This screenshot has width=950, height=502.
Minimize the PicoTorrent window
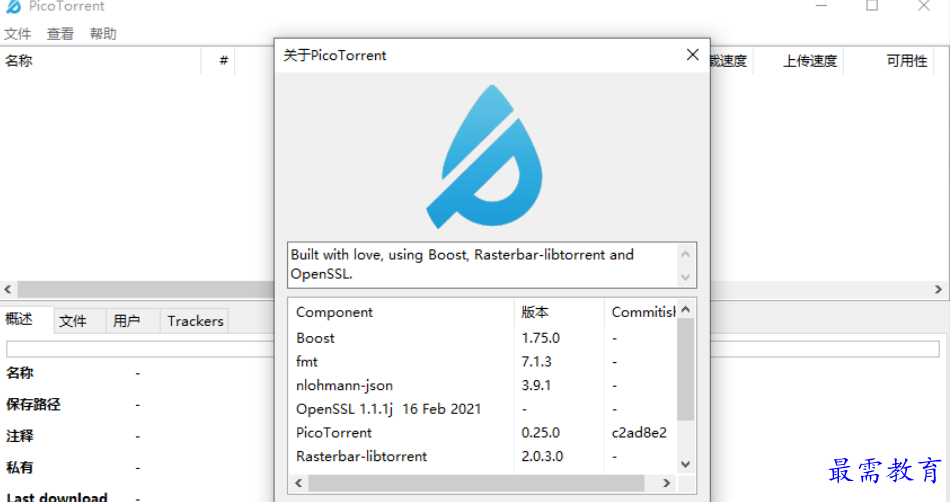pos(821,6)
